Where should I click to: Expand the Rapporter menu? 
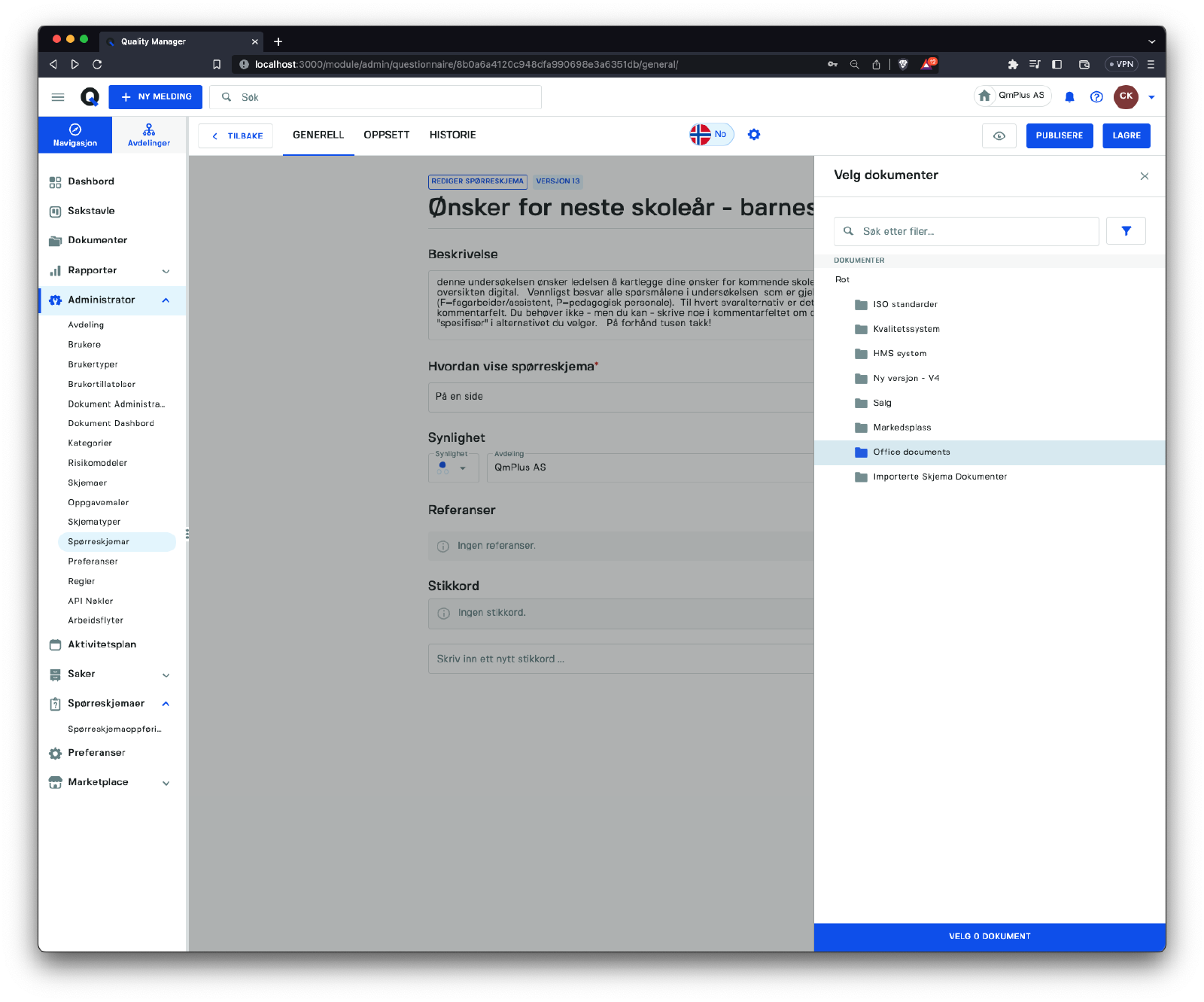tap(166, 271)
